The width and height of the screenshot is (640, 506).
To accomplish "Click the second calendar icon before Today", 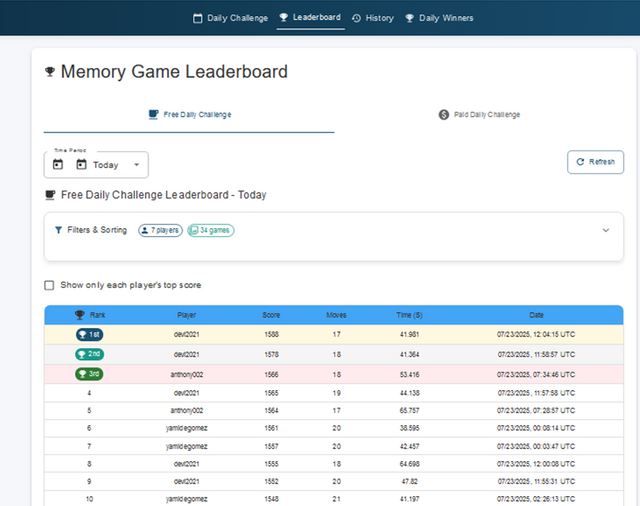I will pyautogui.click(x=82, y=164).
